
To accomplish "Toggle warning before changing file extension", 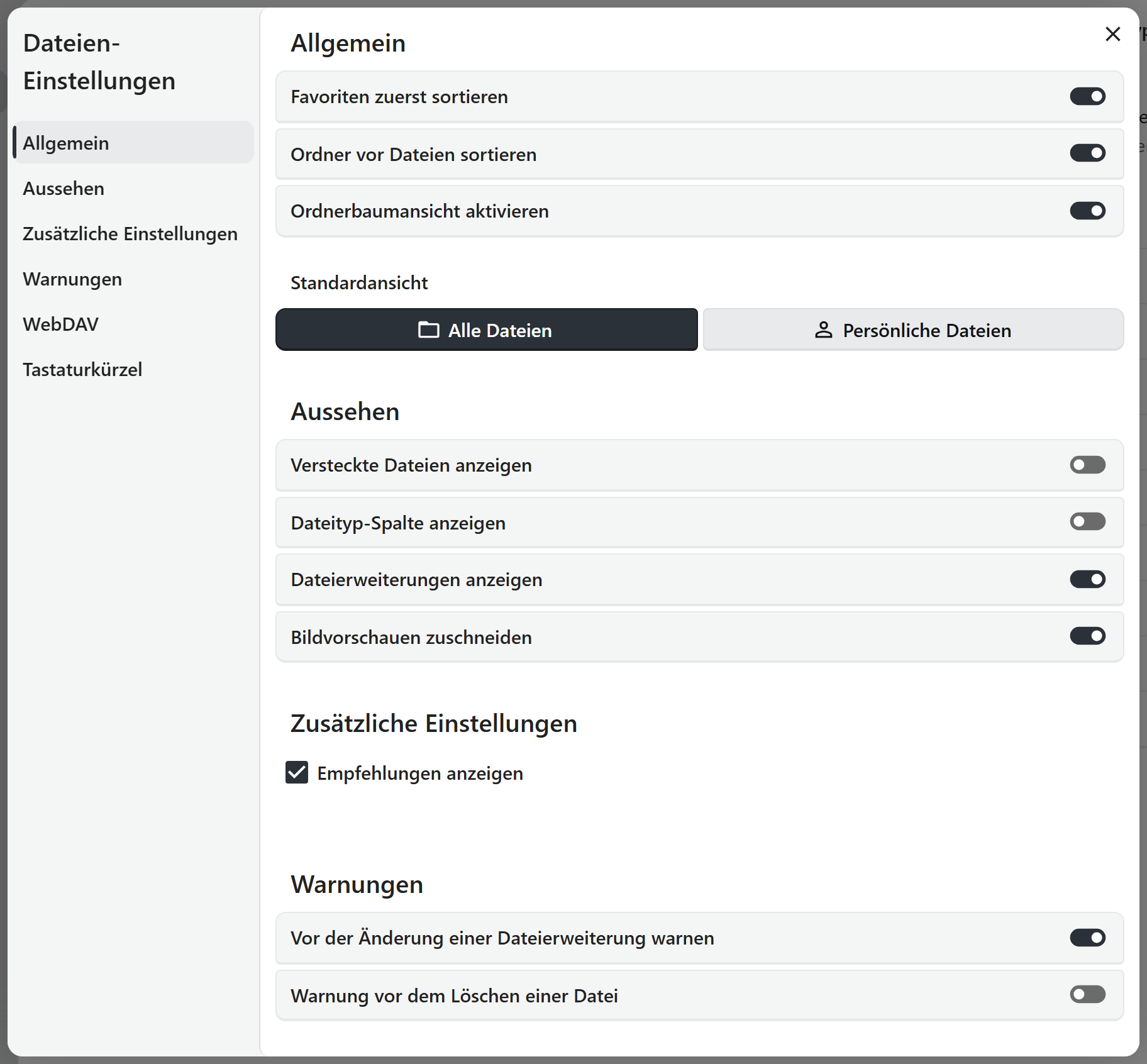I will [1087, 938].
